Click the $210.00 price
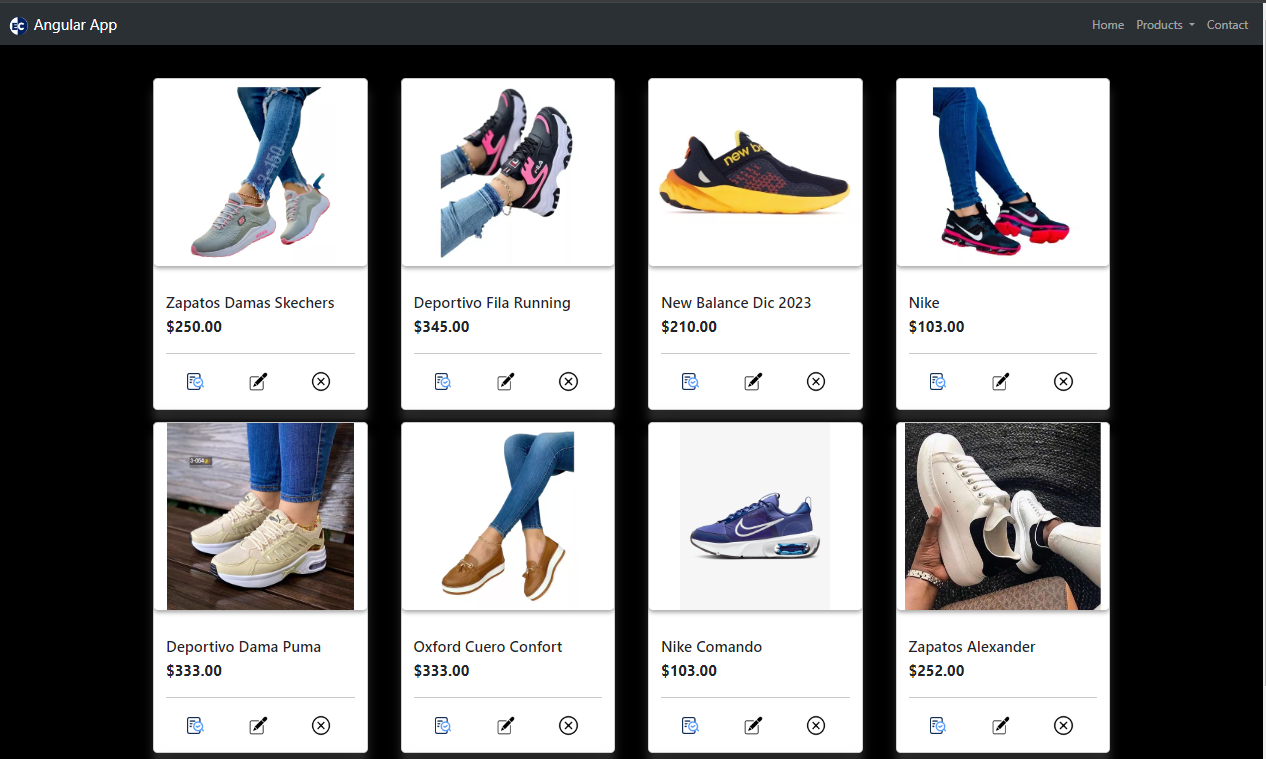The image size is (1266, 759). point(689,327)
